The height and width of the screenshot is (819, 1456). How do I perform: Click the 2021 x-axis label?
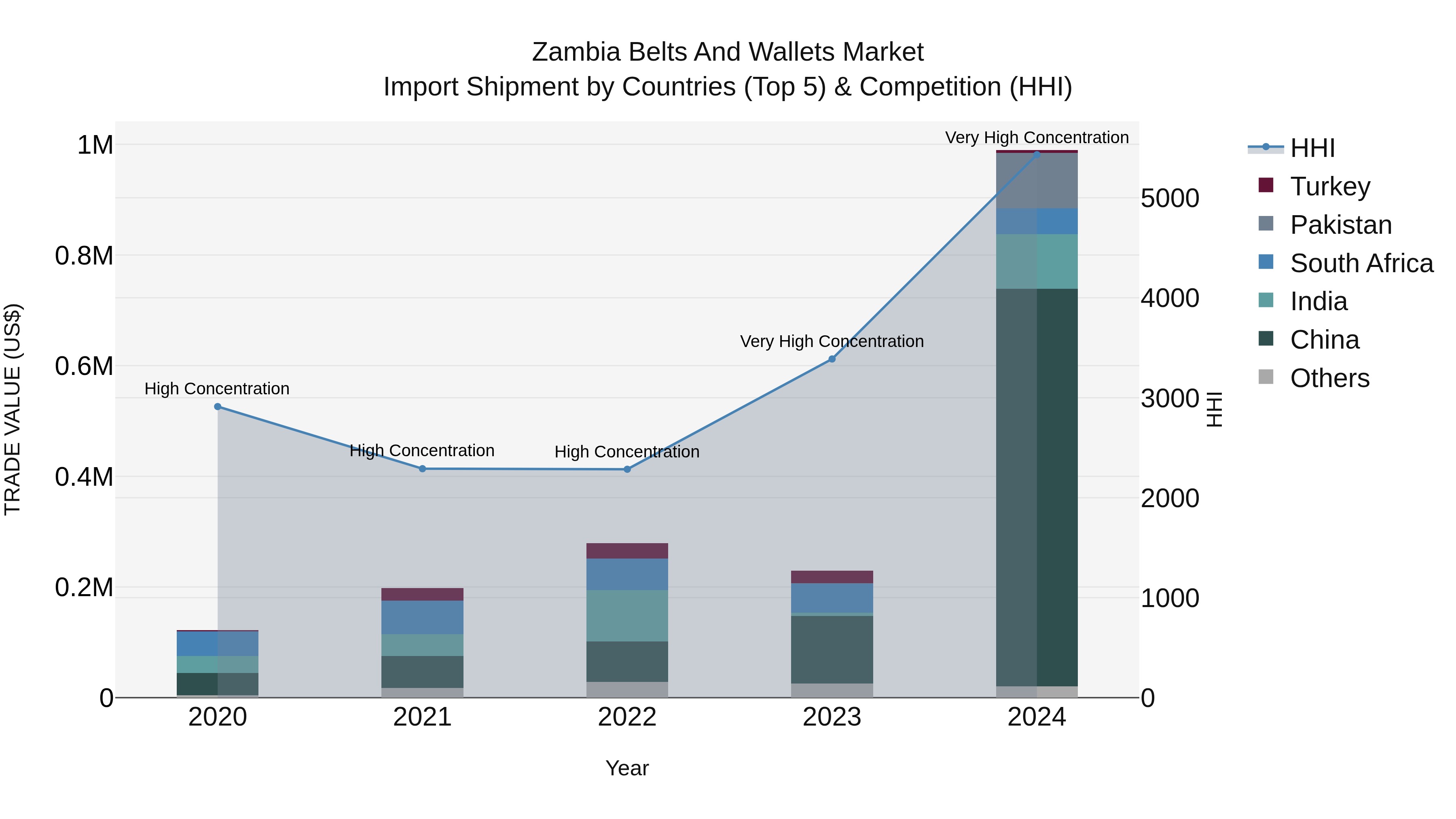422,717
